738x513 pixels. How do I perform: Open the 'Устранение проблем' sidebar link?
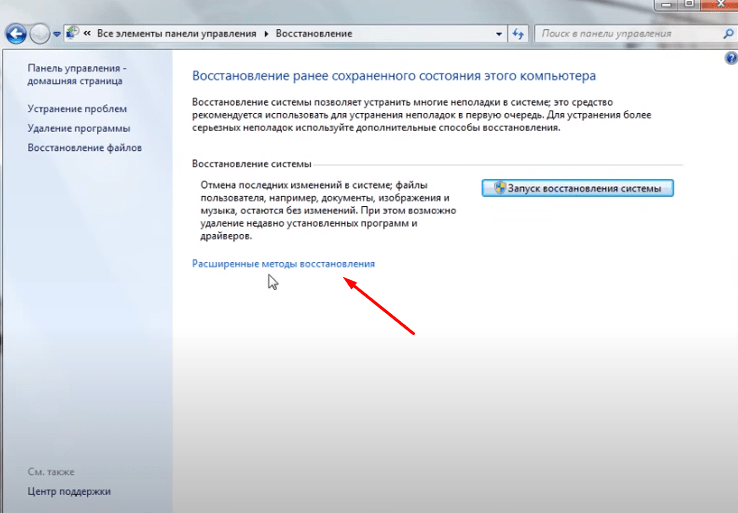[77, 108]
